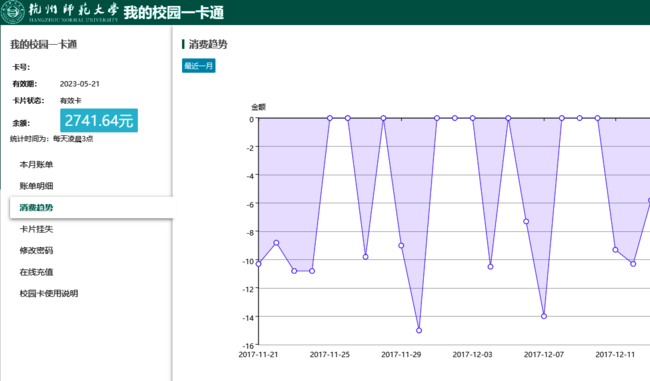Click the validity date 2023-05-21
Image resolution: width=650 pixels, height=381 pixels.
click(x=80, y=84)
